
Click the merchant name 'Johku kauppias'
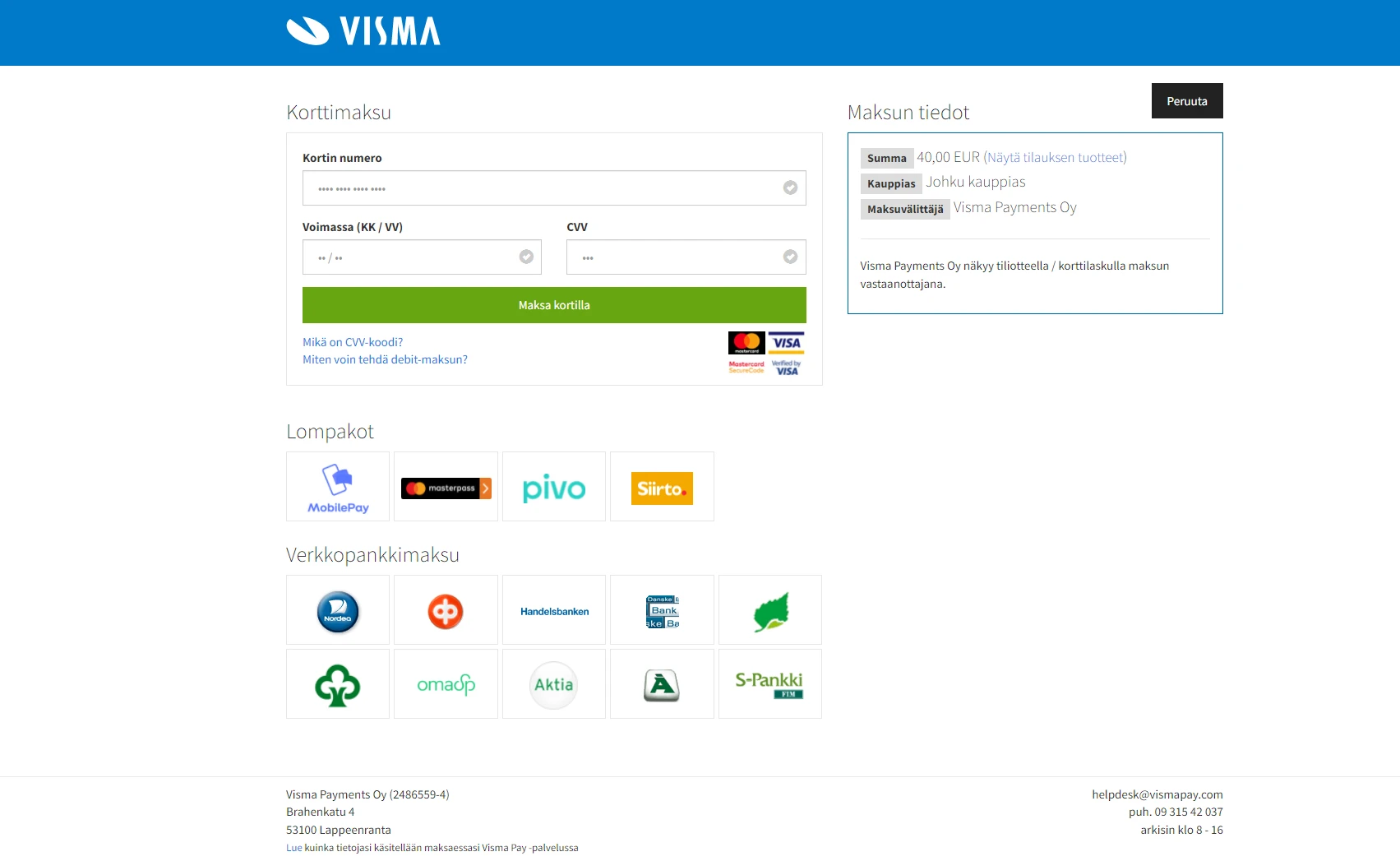(x=976, y=182)
